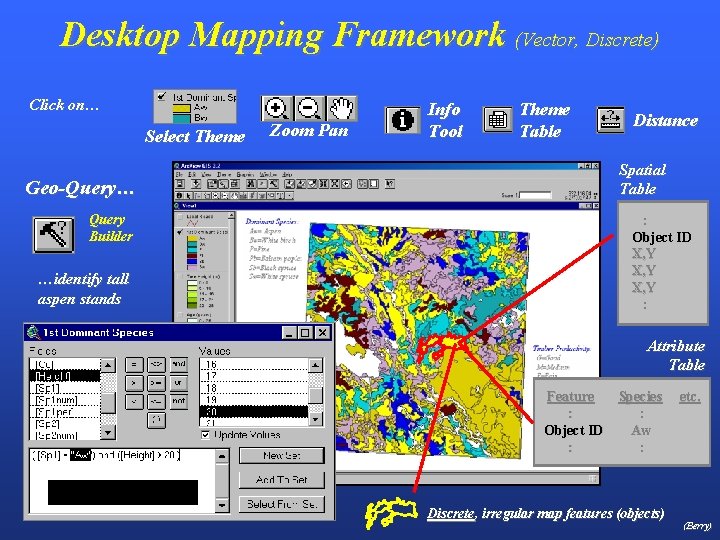Click the hammer Query Builder icon in ArcView toolbar
This screenshot has width=720, height=540.
(274, 184)
